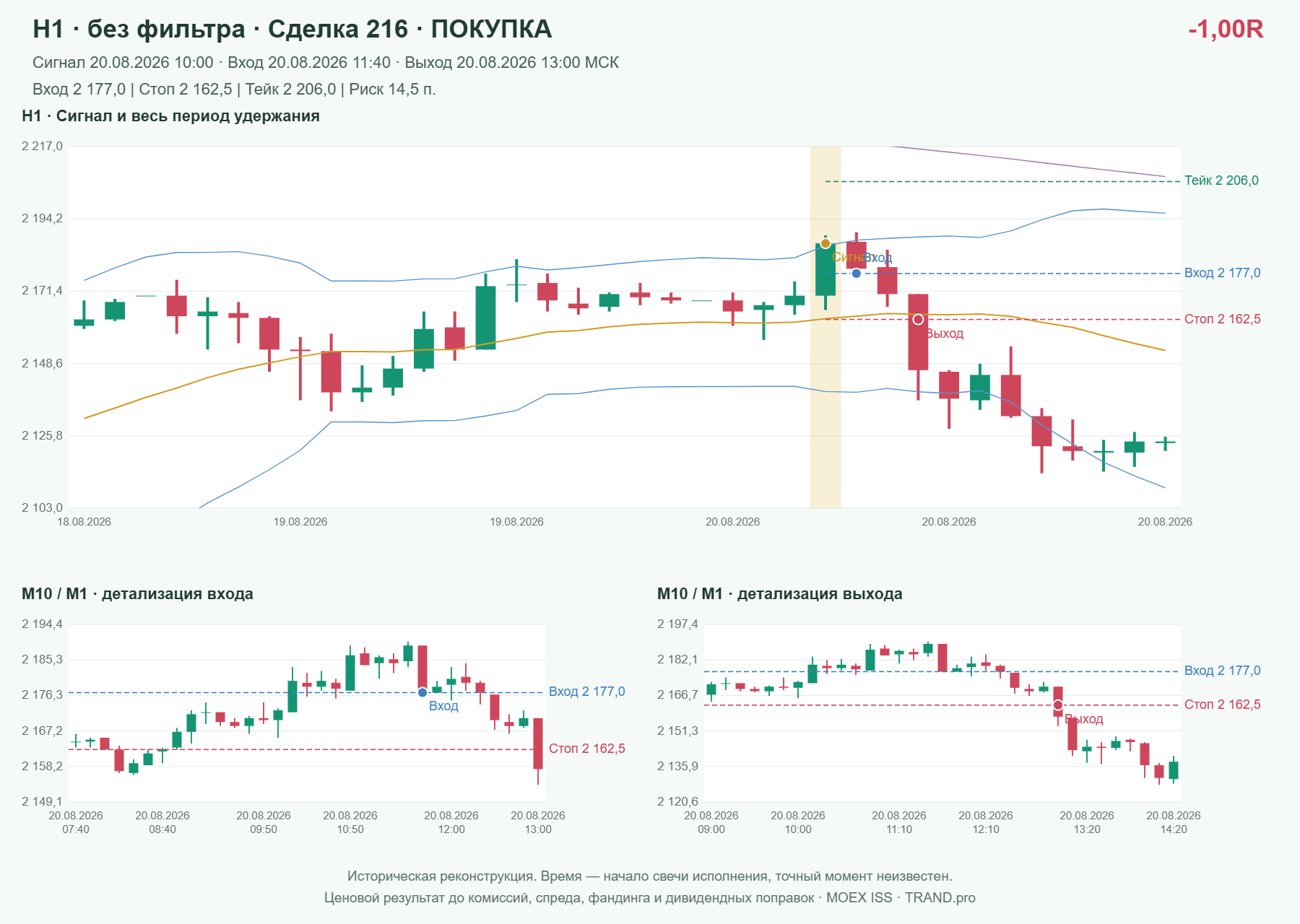Image resolution: width=1300 pixels, height=924 pixels.
Task: Click the 13:00 time tick in entry chart
Action: pyautogui.click(x=538, y=829)
